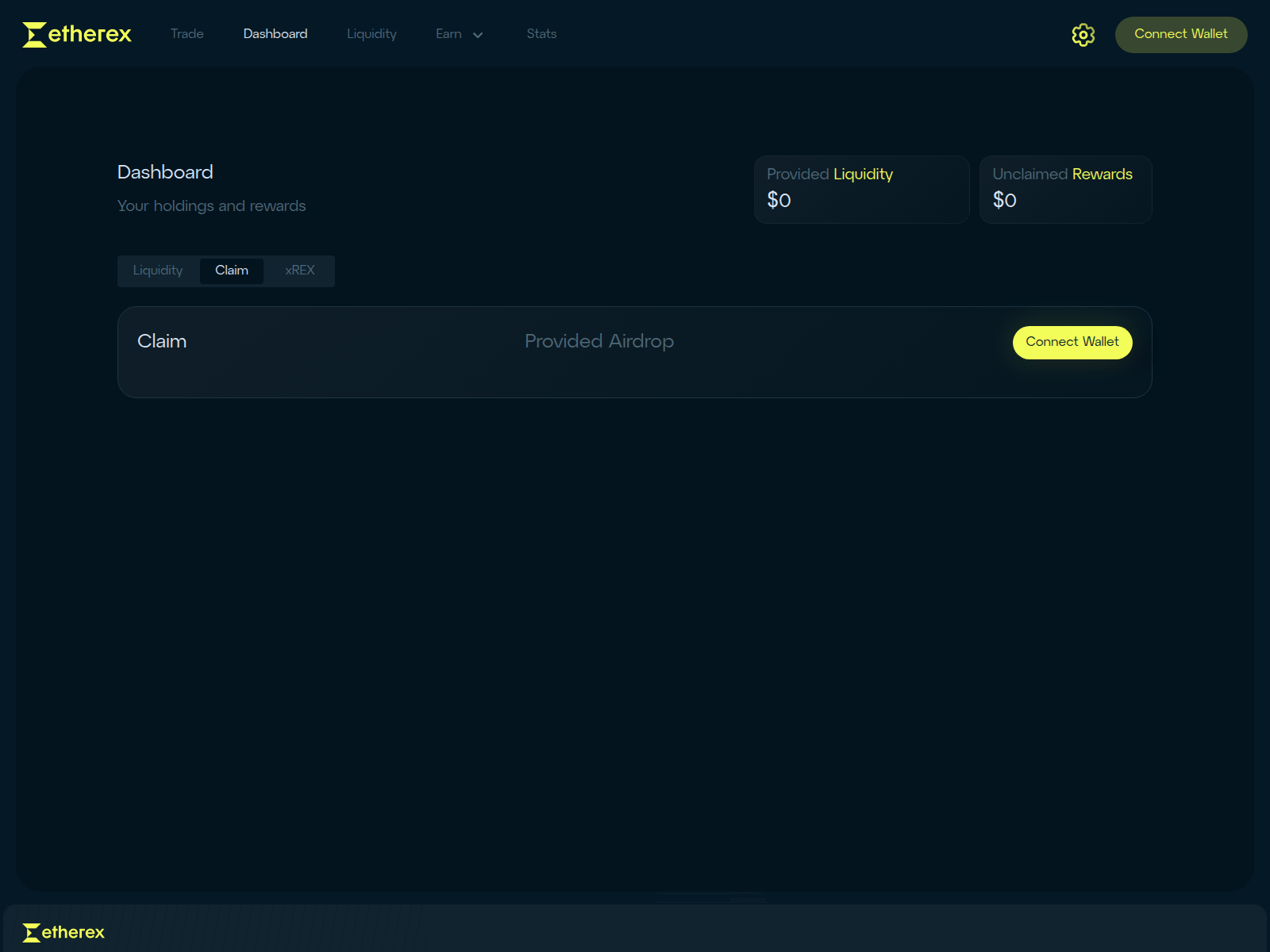This screenshot has height=952, width=1270.
Task: Click the Claim heading in card
Action: (x=162, y=341)
